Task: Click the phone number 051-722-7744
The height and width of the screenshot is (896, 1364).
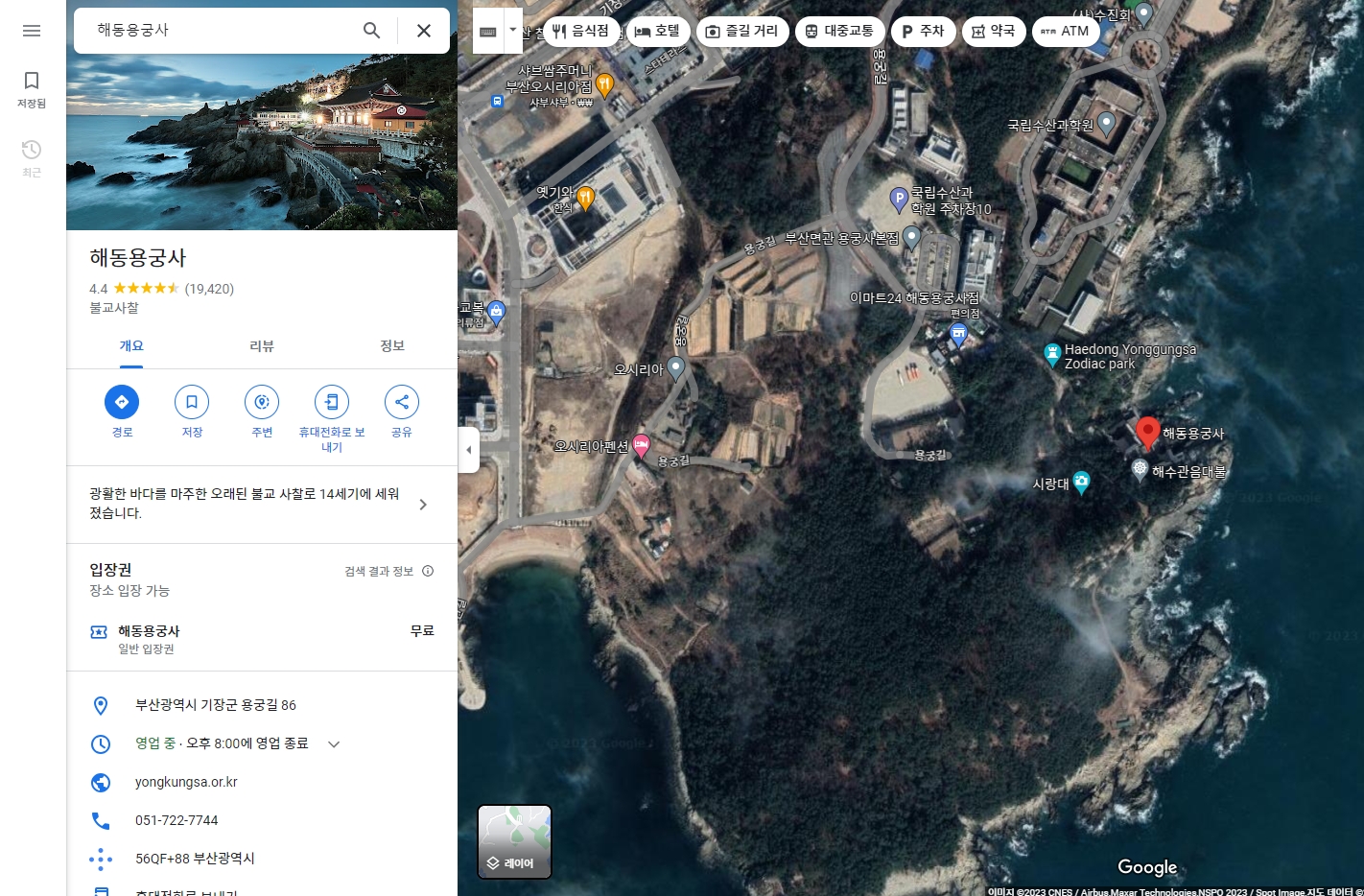Action: (176, 820)
